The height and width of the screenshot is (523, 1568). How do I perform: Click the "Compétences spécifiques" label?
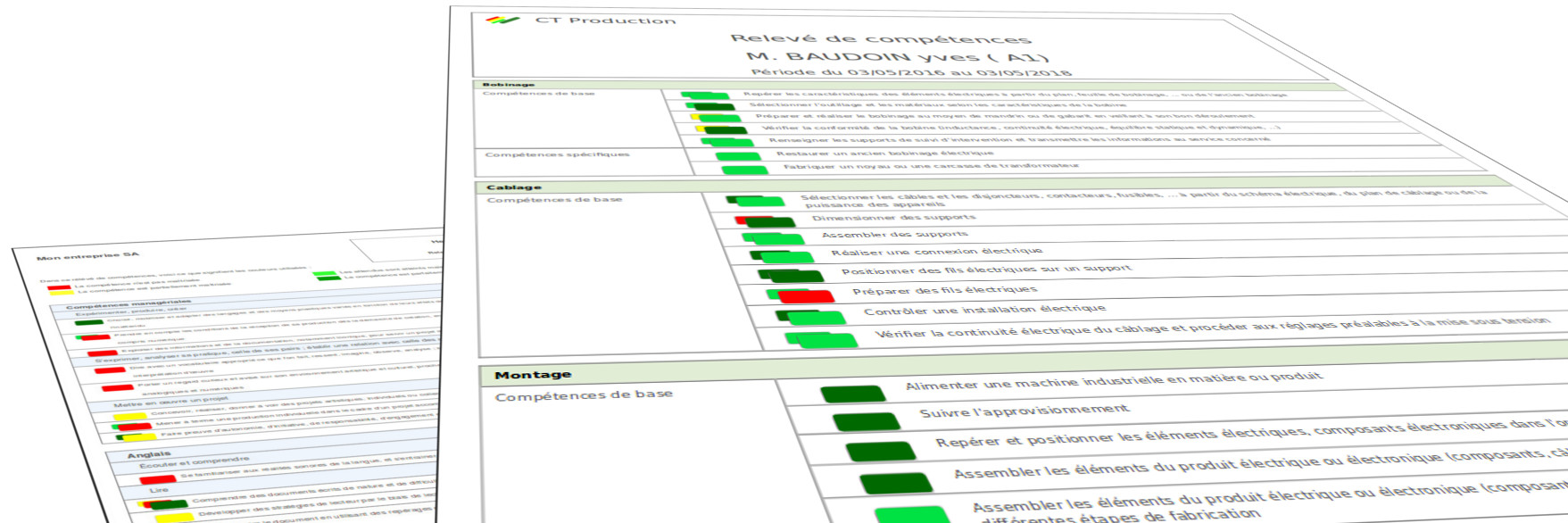coord(558,154)
